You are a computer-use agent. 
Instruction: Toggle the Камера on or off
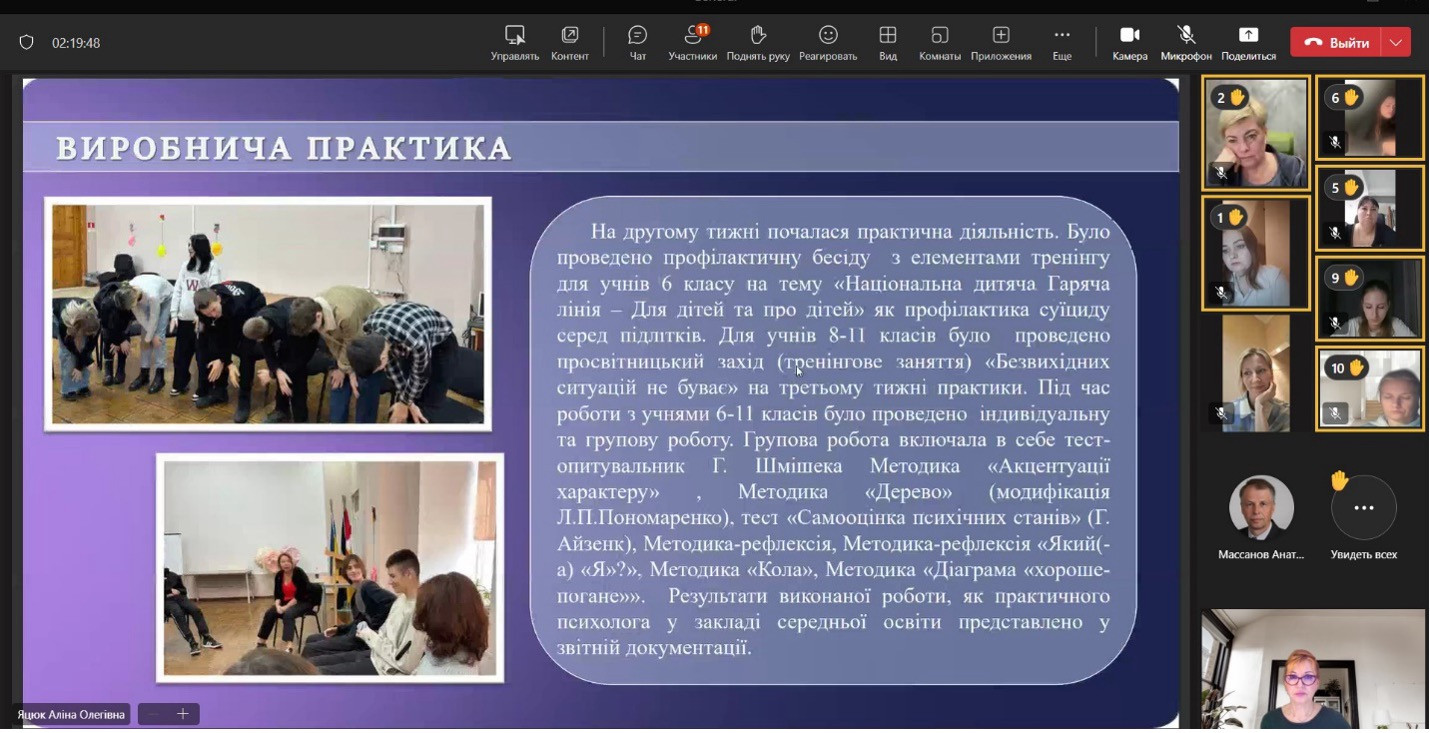pos(1130,43)
